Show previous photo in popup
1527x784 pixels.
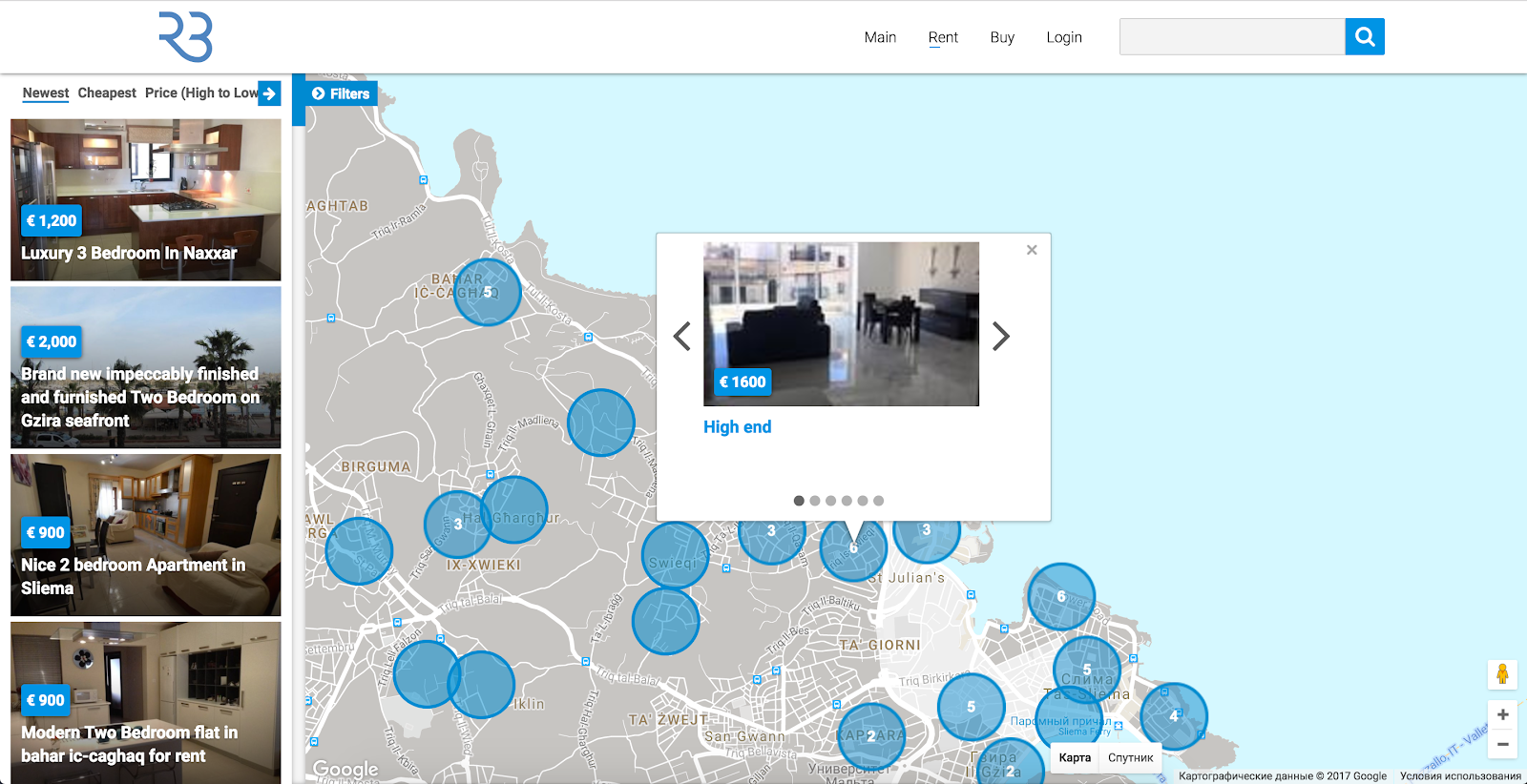(681, 336)
